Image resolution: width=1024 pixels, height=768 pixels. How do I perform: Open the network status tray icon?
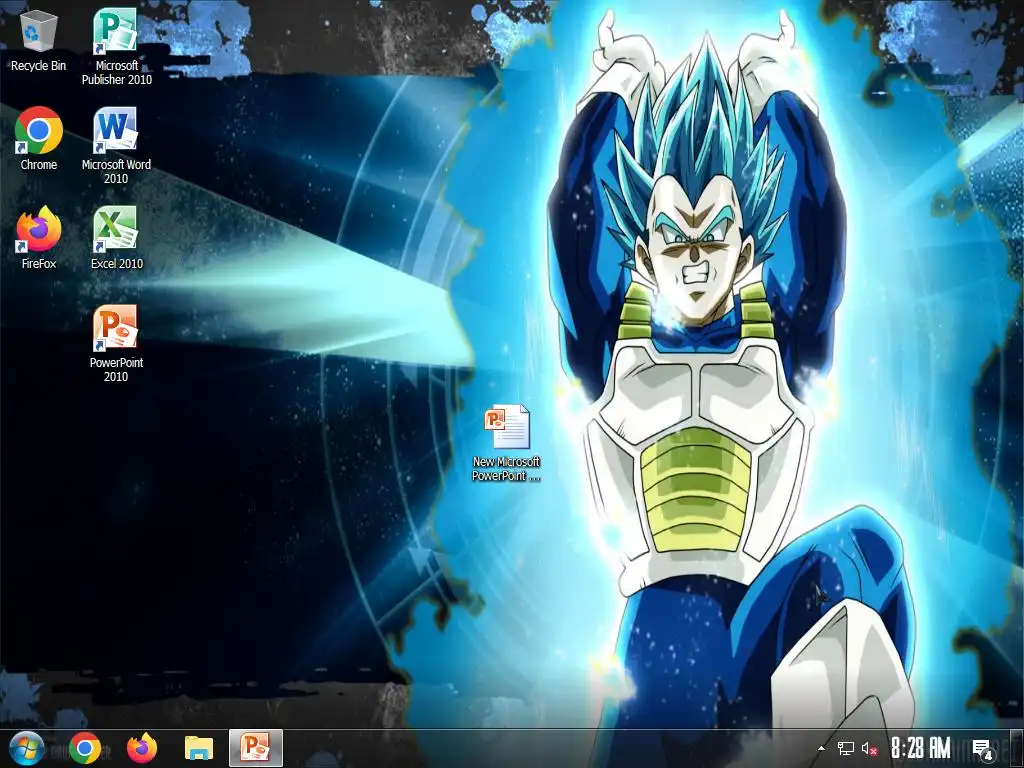[x=846, y=748]
